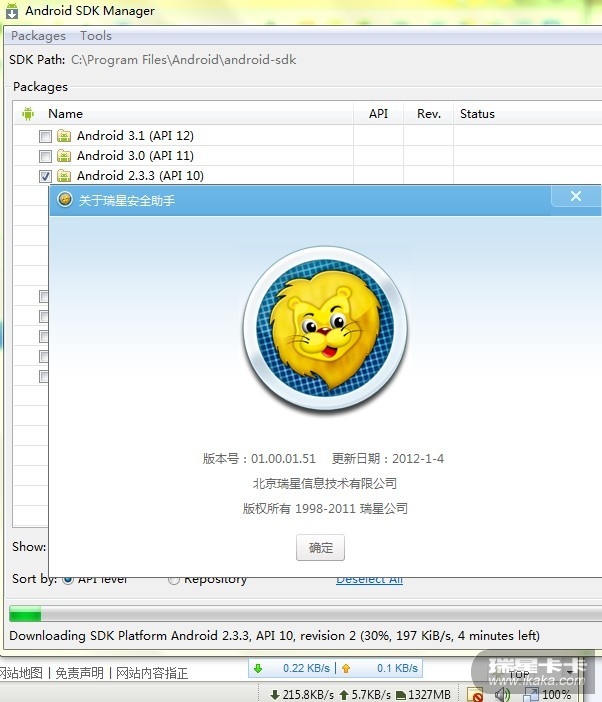This screenshot has height=702, width=602.
Task: Click the lion logo in the about dialog
Action: click(325, 328)
